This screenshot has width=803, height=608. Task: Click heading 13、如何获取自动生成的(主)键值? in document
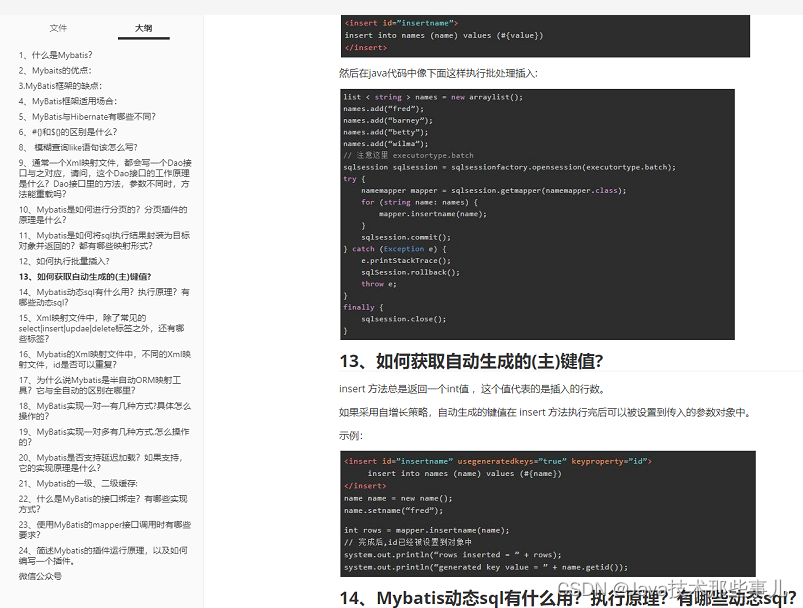click(x=471, y=361)
